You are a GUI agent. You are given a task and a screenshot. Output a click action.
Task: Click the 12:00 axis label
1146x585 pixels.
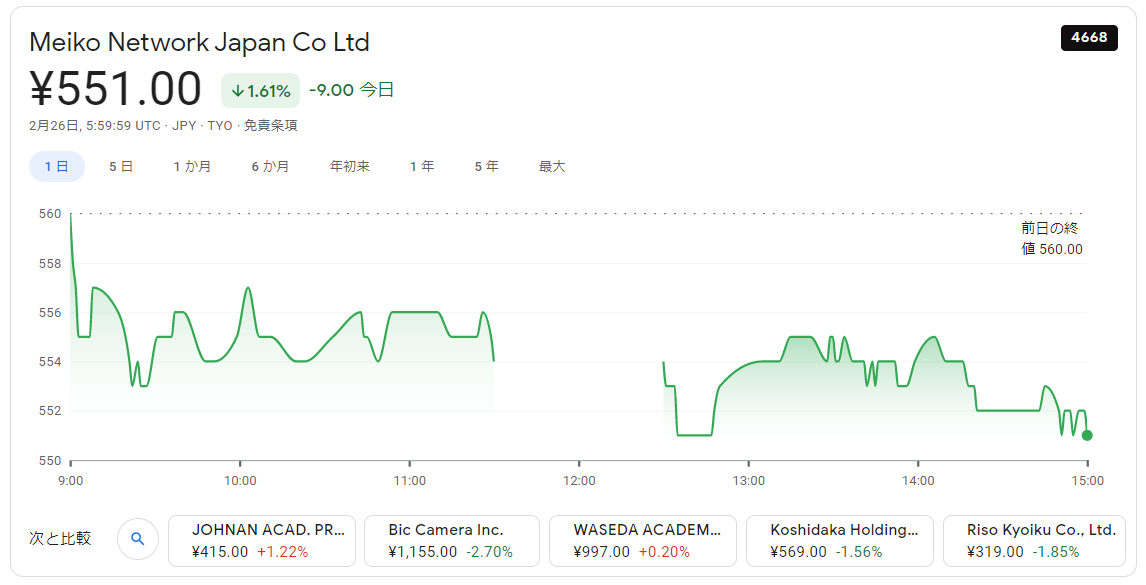click(x=579, y=480)
